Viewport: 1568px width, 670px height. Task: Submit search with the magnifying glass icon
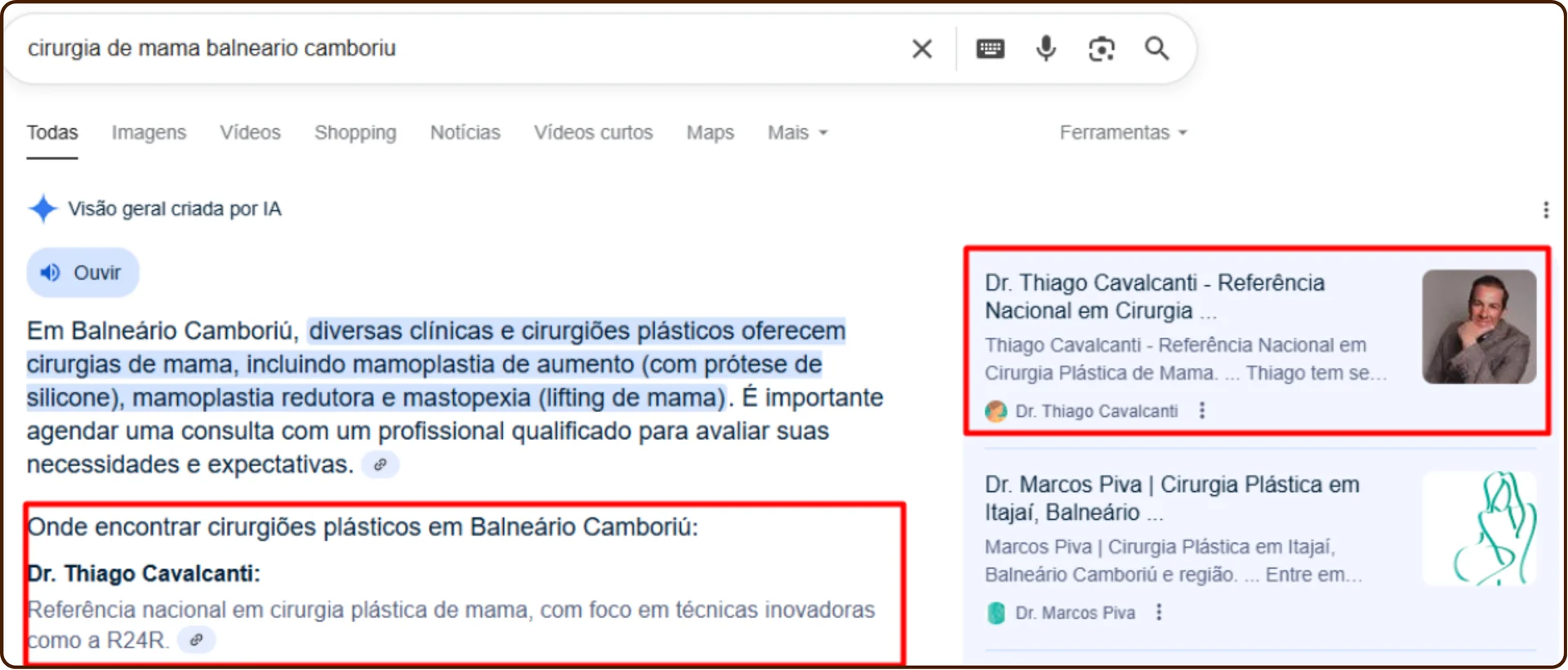point(1156,49)
